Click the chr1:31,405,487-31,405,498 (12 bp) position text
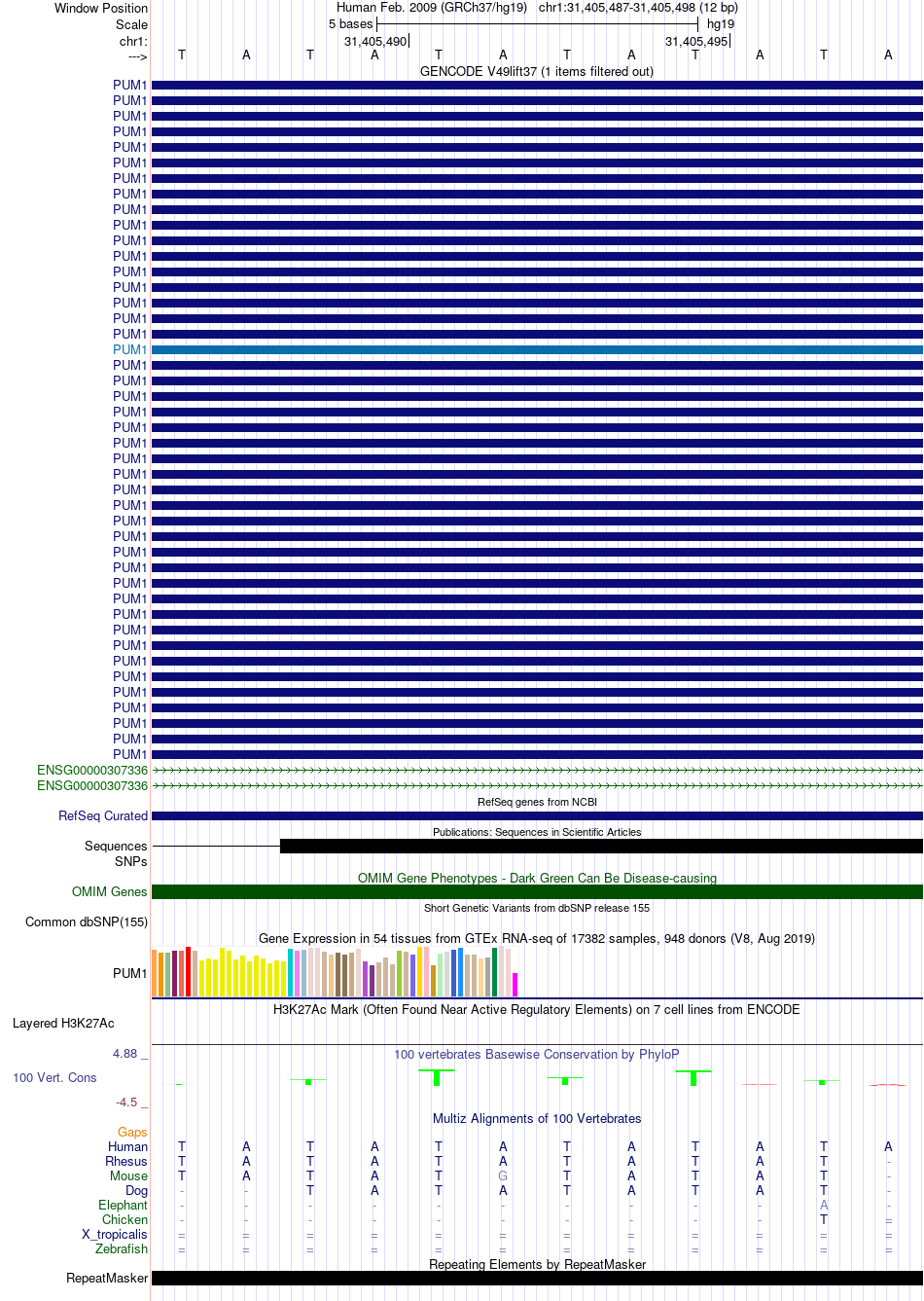Screen dimensions: 924x1301 point(638,8)
